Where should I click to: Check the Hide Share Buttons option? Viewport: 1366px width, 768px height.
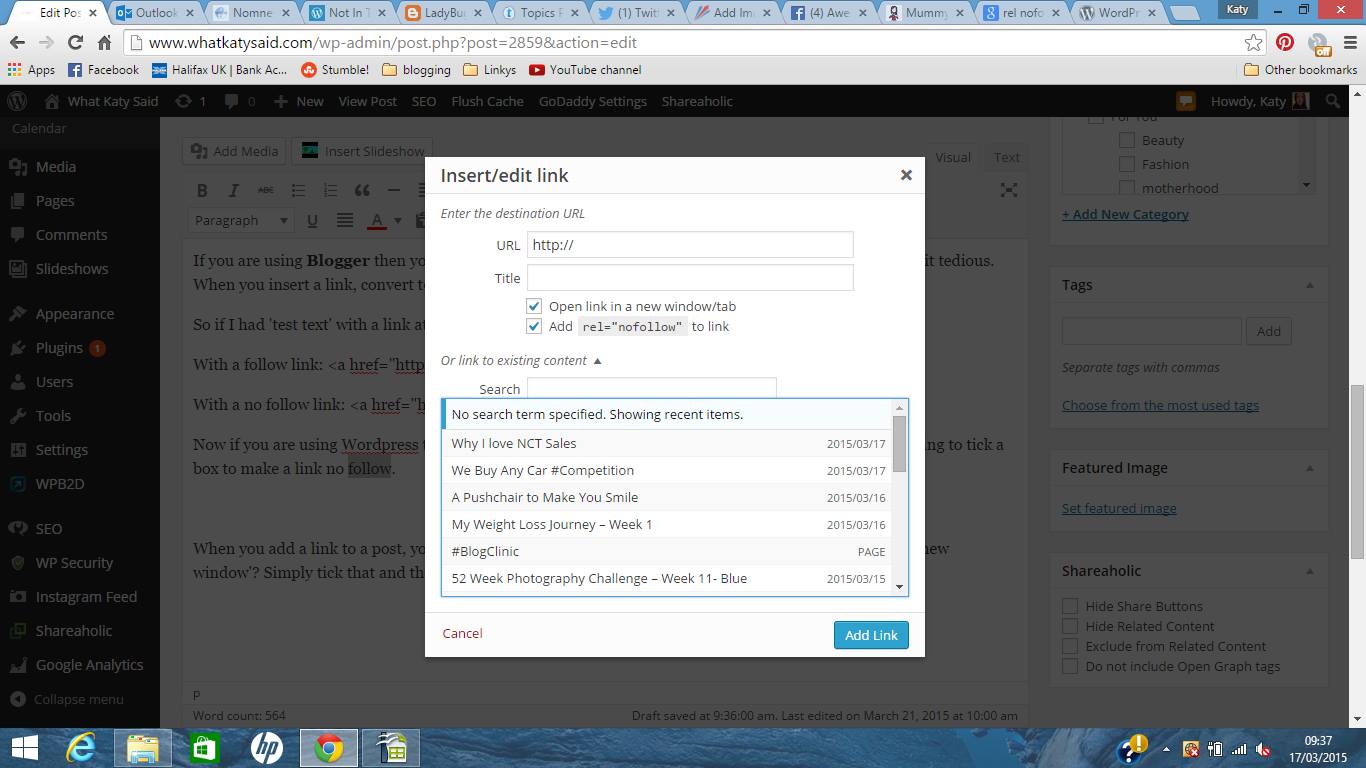click(x=1070, y=606)
